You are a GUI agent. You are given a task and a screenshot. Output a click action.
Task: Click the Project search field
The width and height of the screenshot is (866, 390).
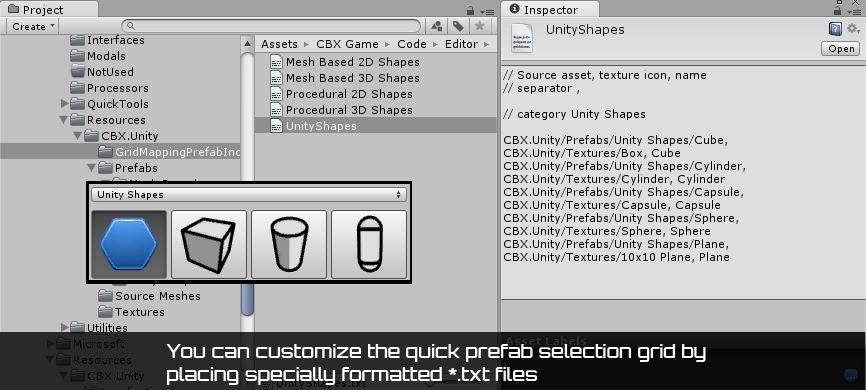tap(271, 26)
